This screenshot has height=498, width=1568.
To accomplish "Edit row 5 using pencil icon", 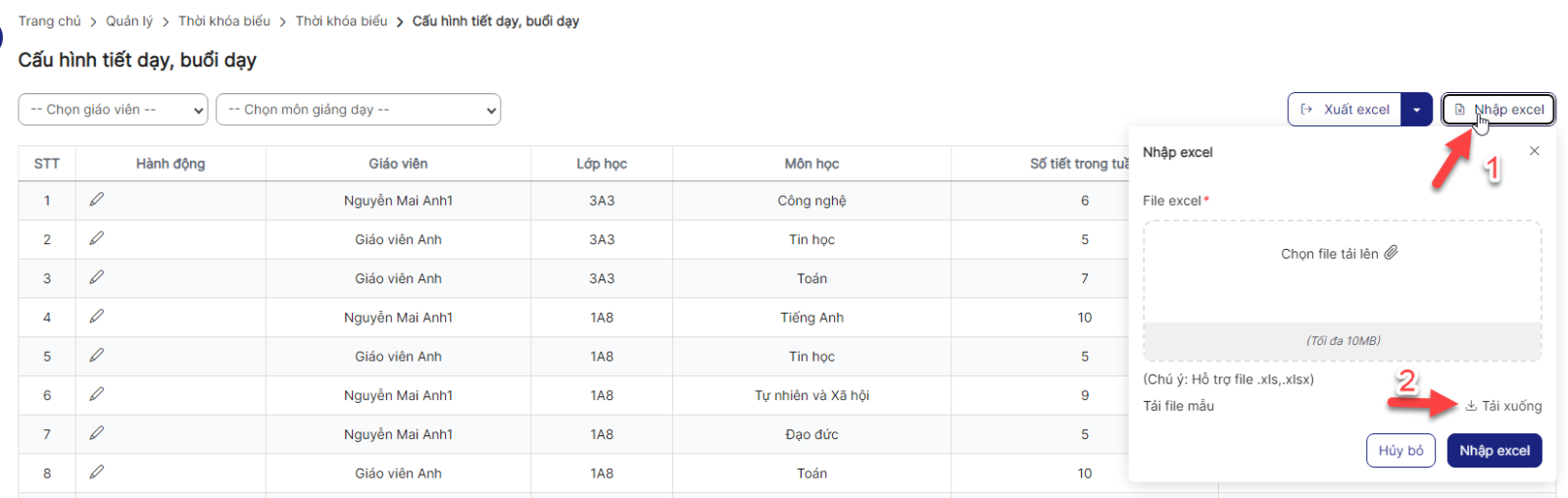I will tap(96, 356).
